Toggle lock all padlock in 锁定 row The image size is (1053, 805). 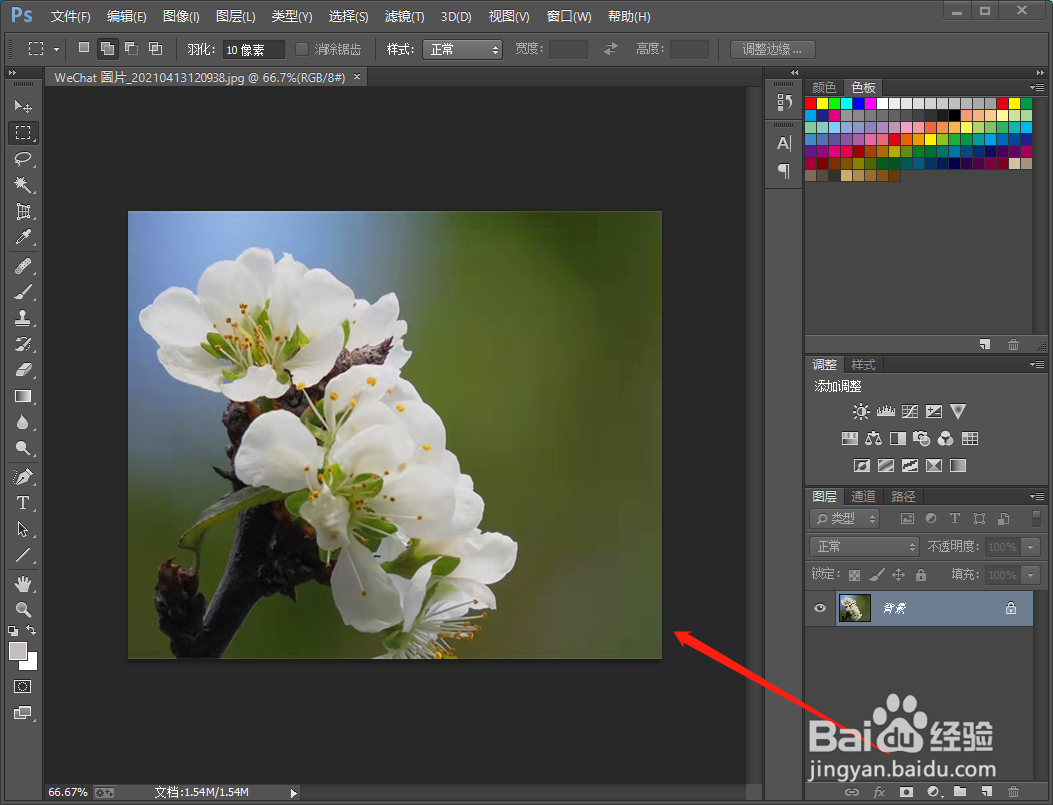tap(921, 575)
